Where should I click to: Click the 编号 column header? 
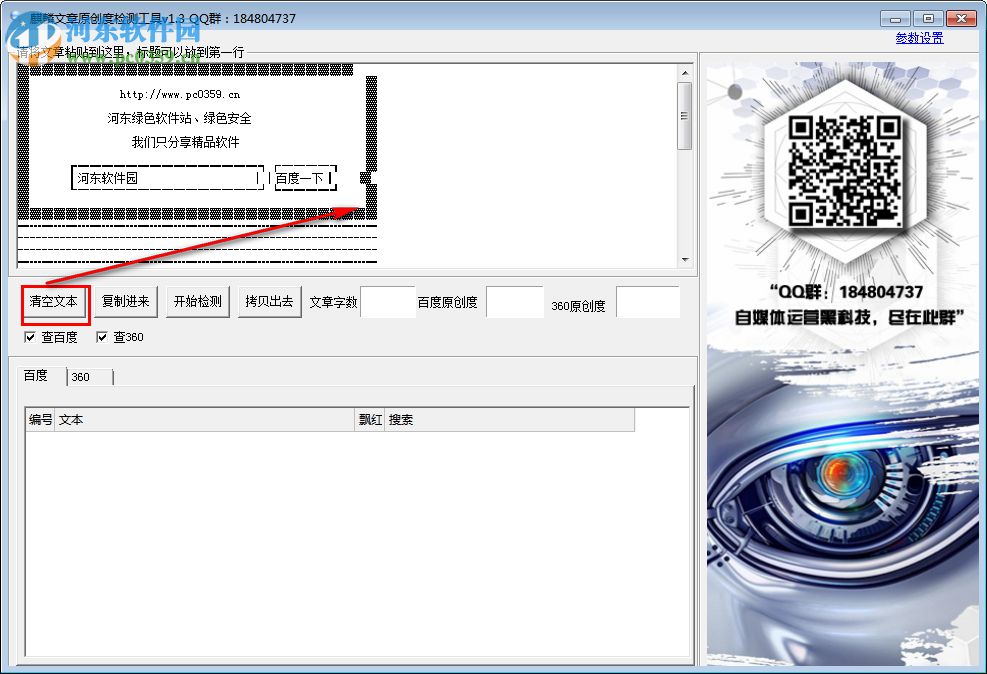41,420
